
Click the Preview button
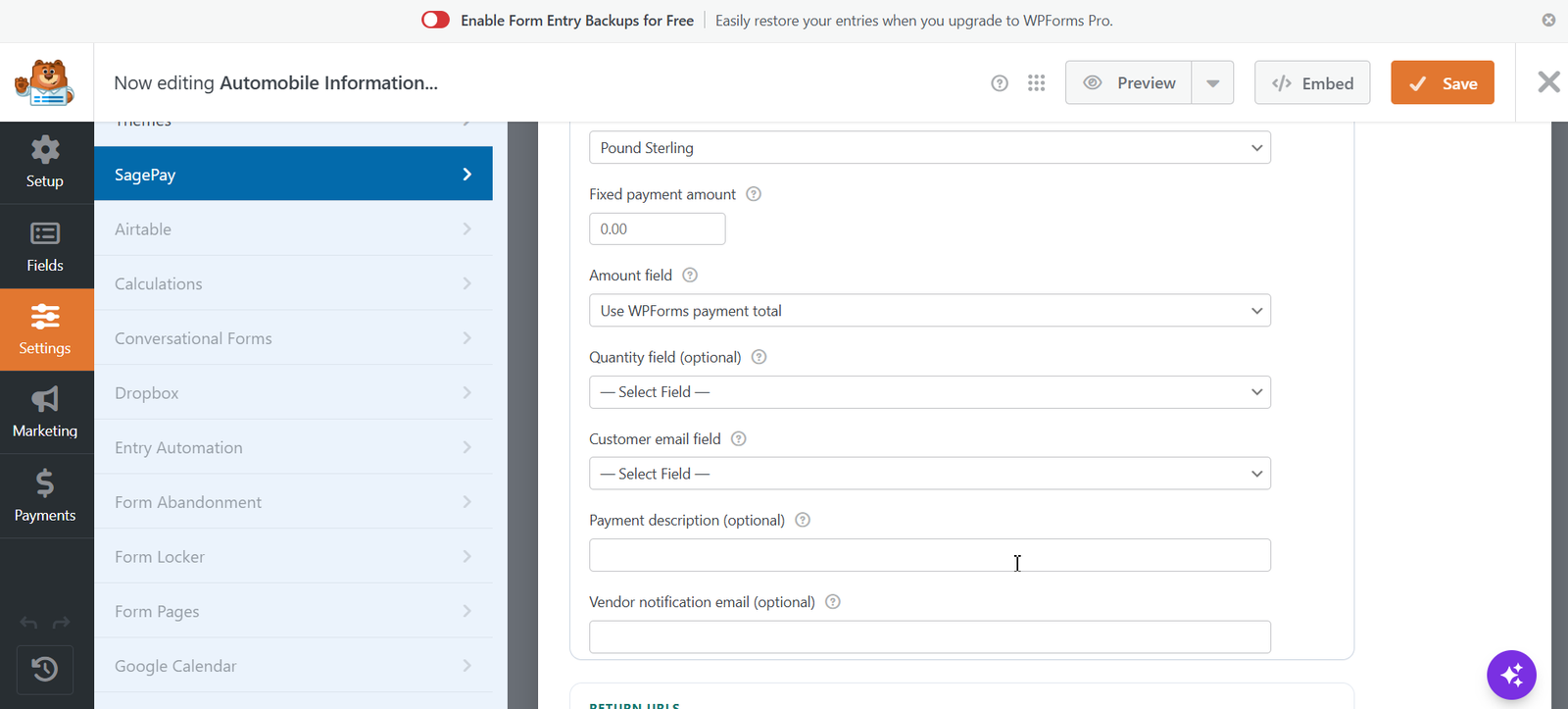pos(1129,82)
